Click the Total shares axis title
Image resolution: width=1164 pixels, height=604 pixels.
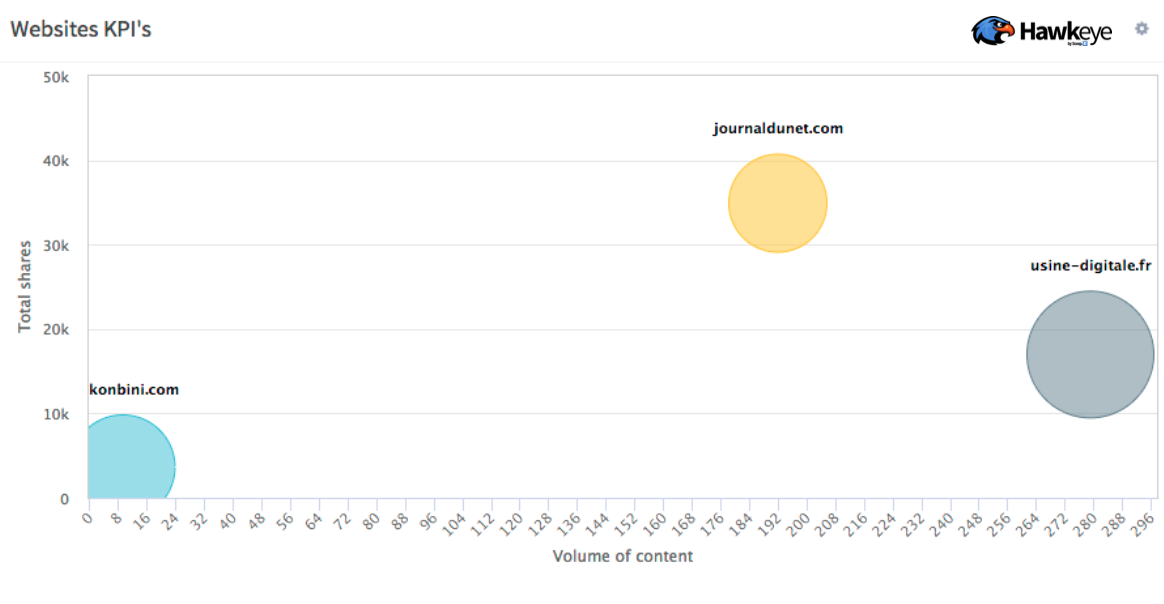[27, 287]
